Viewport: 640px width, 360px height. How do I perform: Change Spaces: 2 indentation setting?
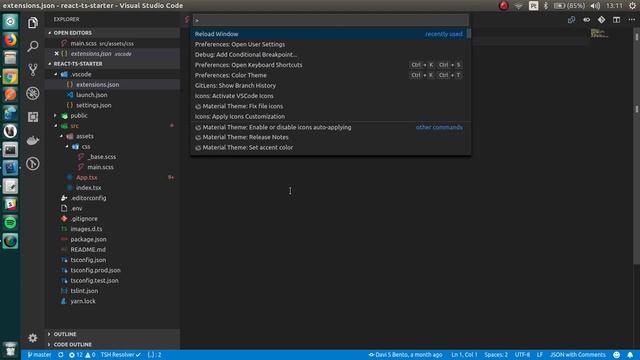pos(496,355)
